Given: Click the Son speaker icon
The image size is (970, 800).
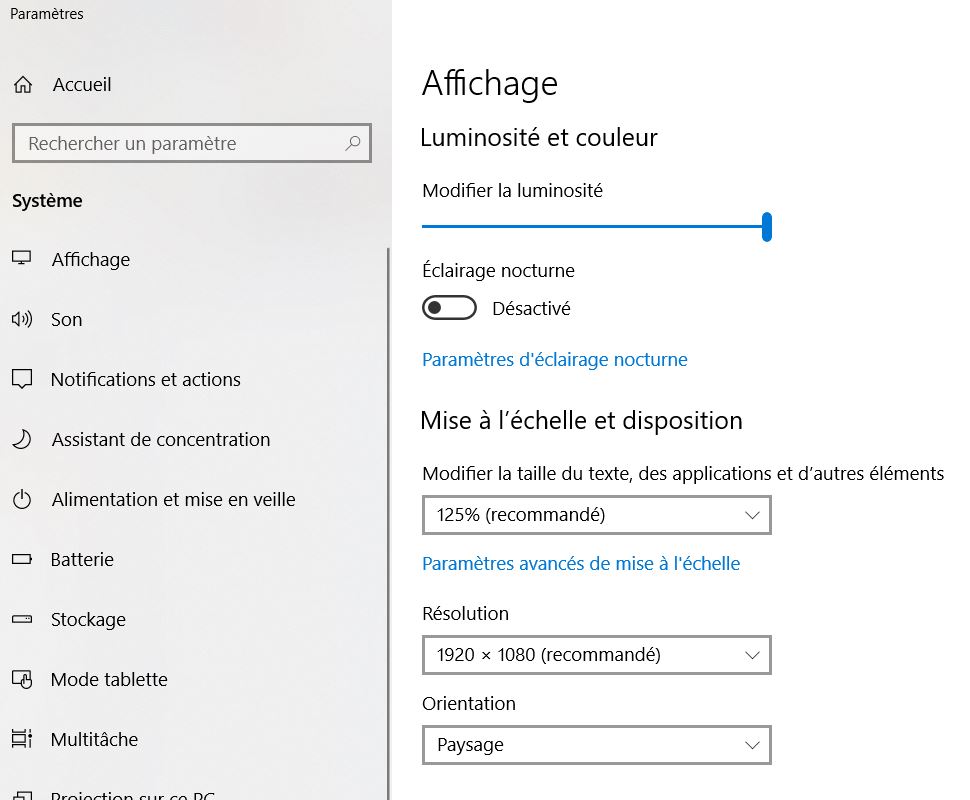Looking at the screenshot, I should click(x=21, y=319).
